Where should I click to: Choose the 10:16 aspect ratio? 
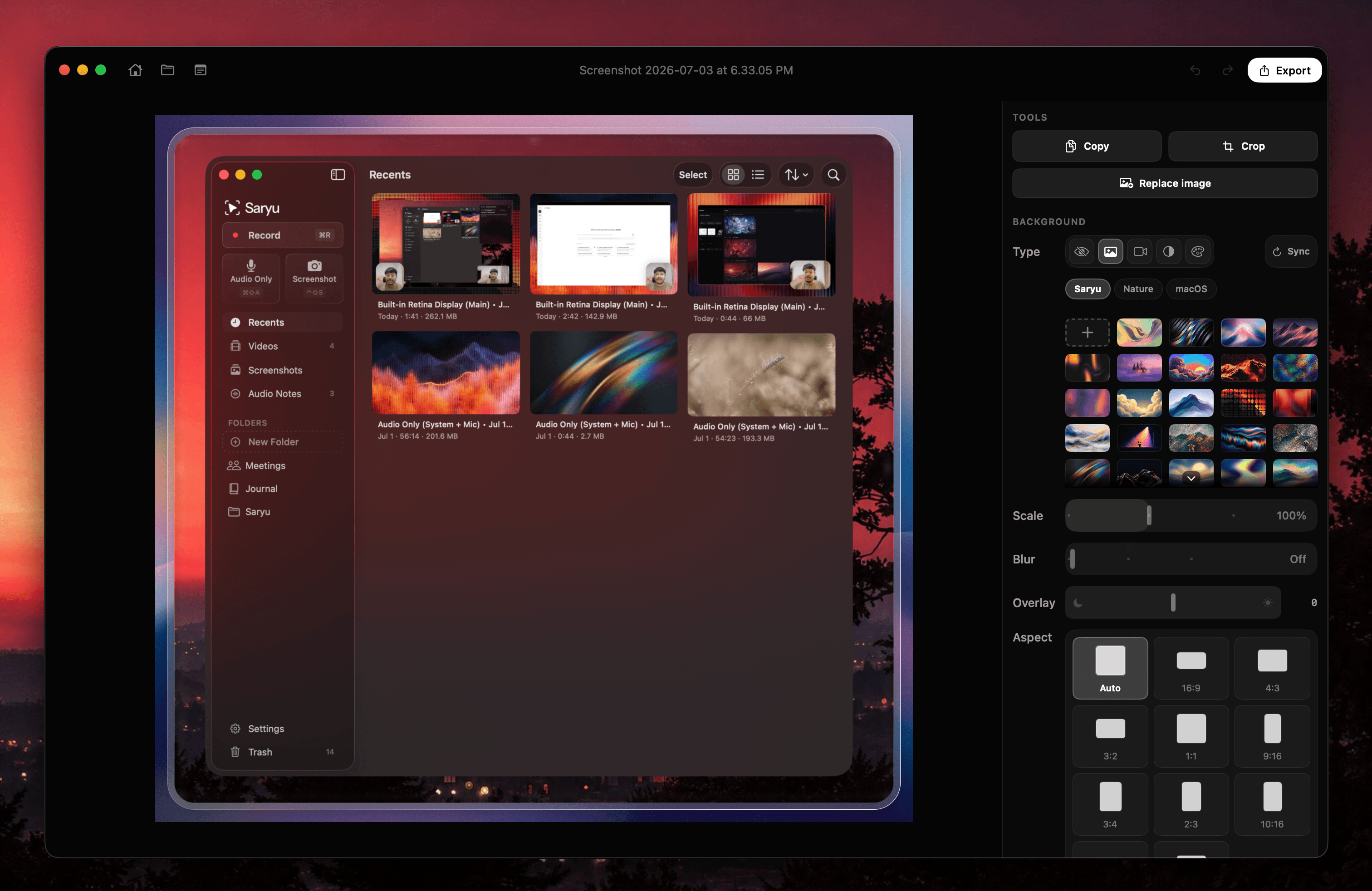[1272, 804]
